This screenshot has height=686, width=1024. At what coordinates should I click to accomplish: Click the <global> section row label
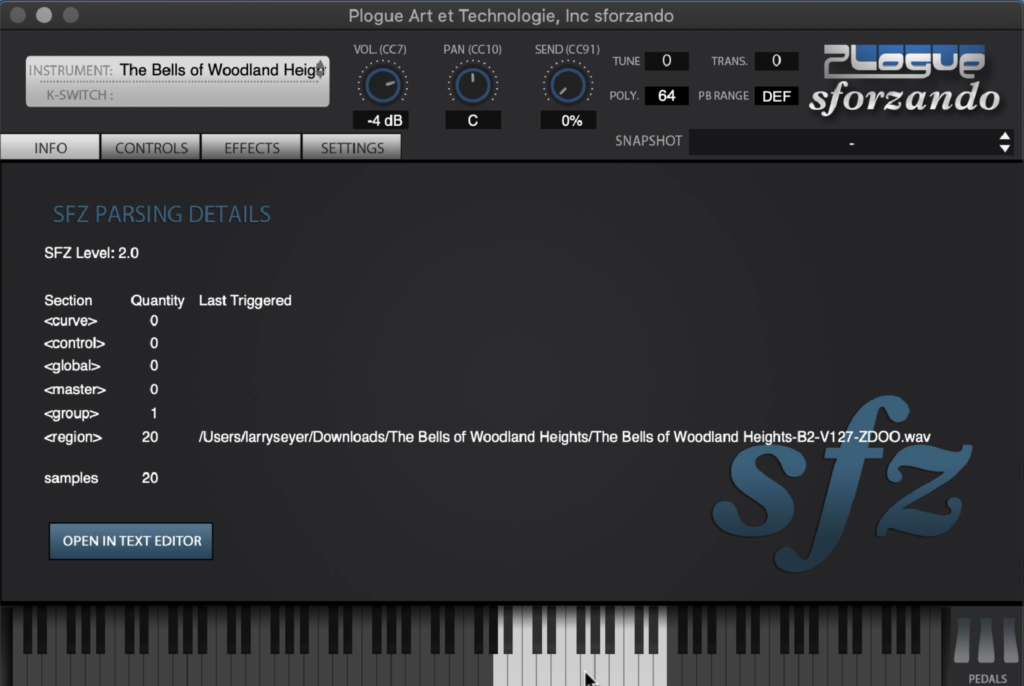pyautogui.click(x=72, y=366)
